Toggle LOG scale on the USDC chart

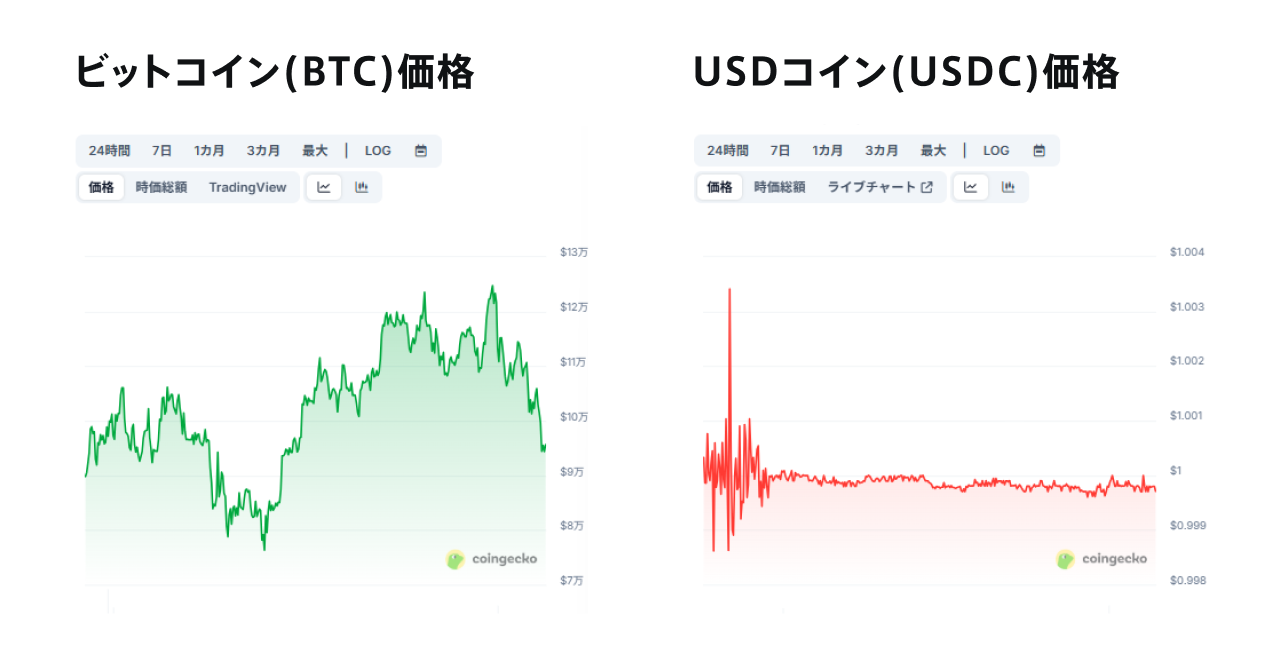pos(996,151)
